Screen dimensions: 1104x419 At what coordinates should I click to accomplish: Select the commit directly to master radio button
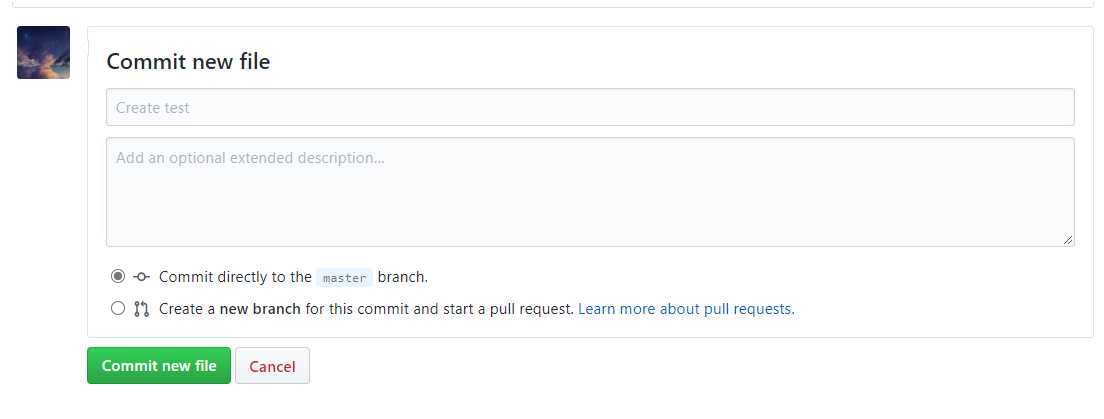click(118, 277)
